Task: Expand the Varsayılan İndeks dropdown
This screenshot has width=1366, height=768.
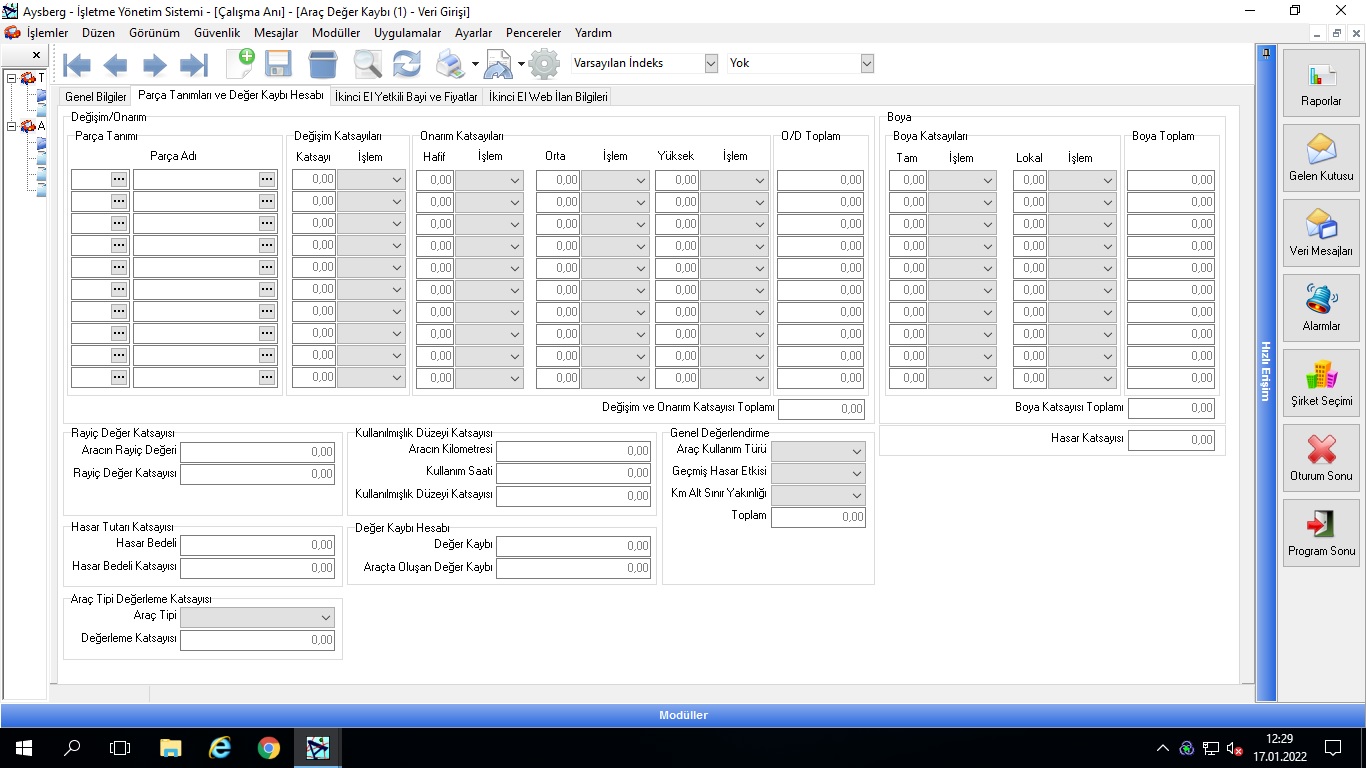Action: [711, 63]
